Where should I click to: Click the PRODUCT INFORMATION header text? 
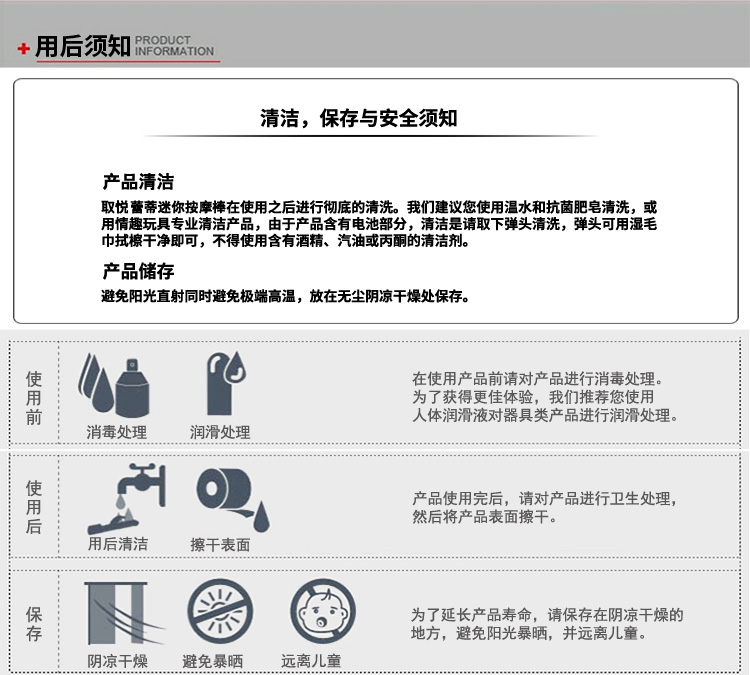point(174,47)
